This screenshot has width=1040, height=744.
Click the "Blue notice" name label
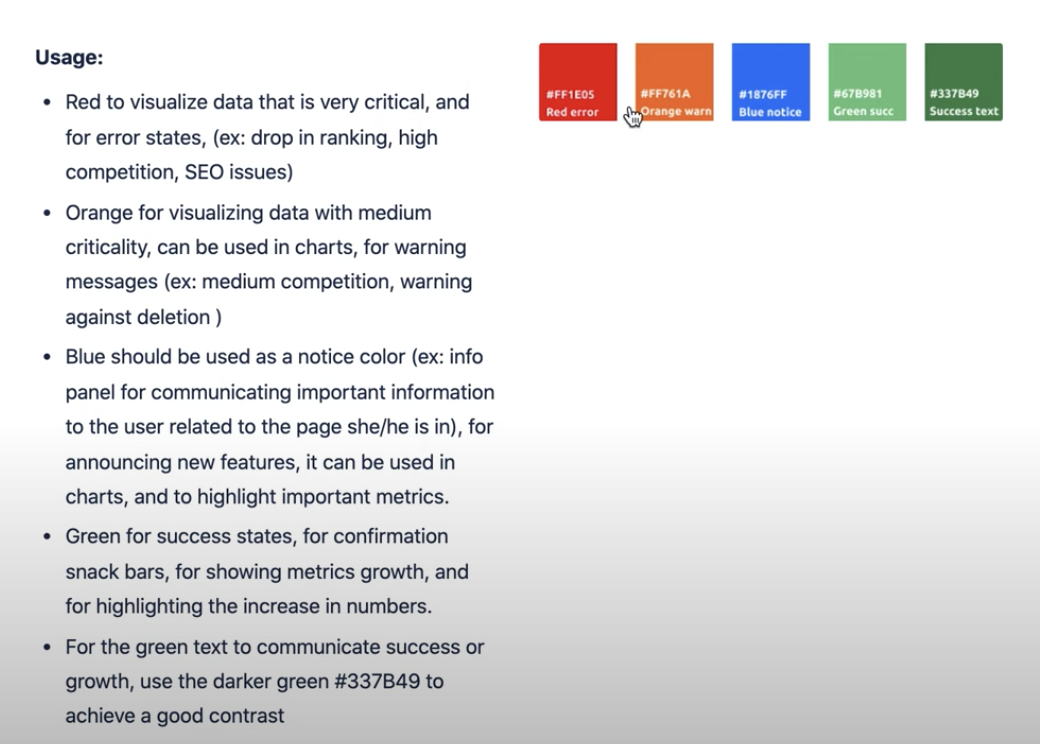tap(770, 112)
